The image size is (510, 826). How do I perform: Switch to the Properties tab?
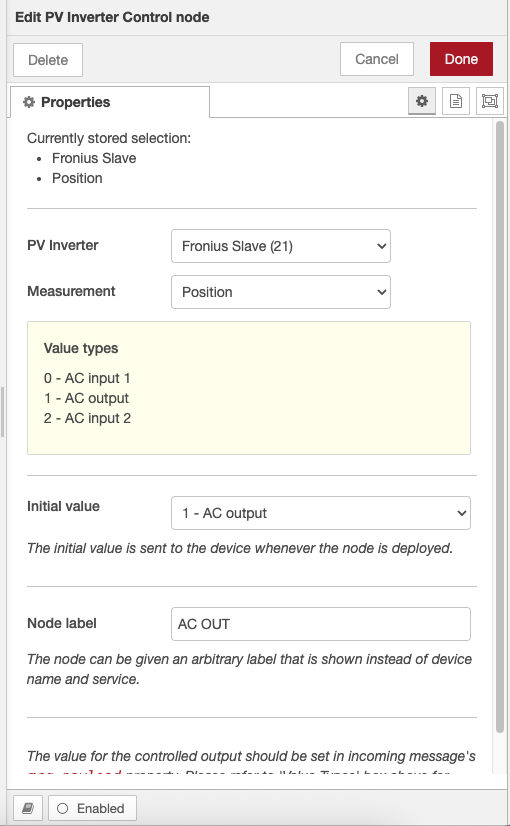pos(110,102)
